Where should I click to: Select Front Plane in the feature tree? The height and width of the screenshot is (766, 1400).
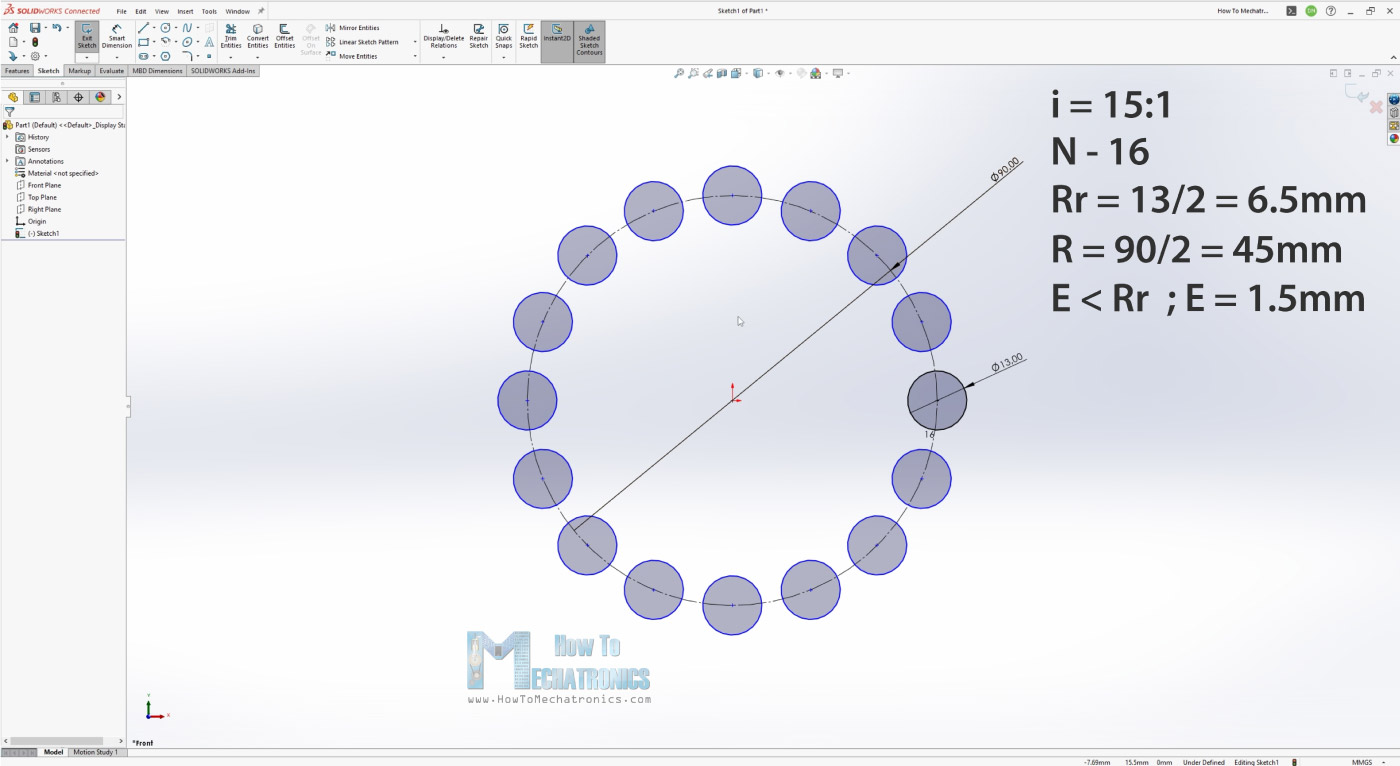tap(44, 185)
